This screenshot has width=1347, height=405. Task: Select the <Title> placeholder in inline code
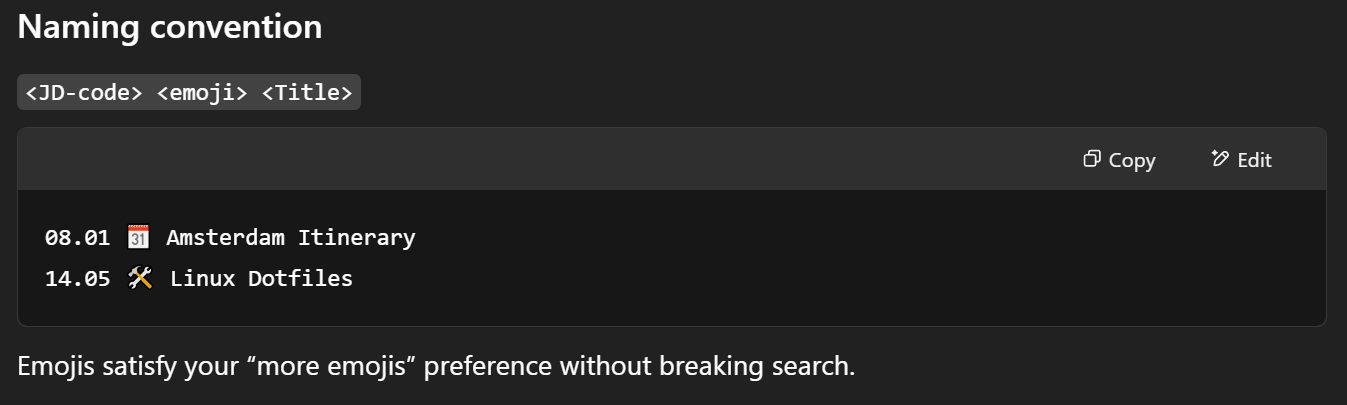[x=307, y=93]
